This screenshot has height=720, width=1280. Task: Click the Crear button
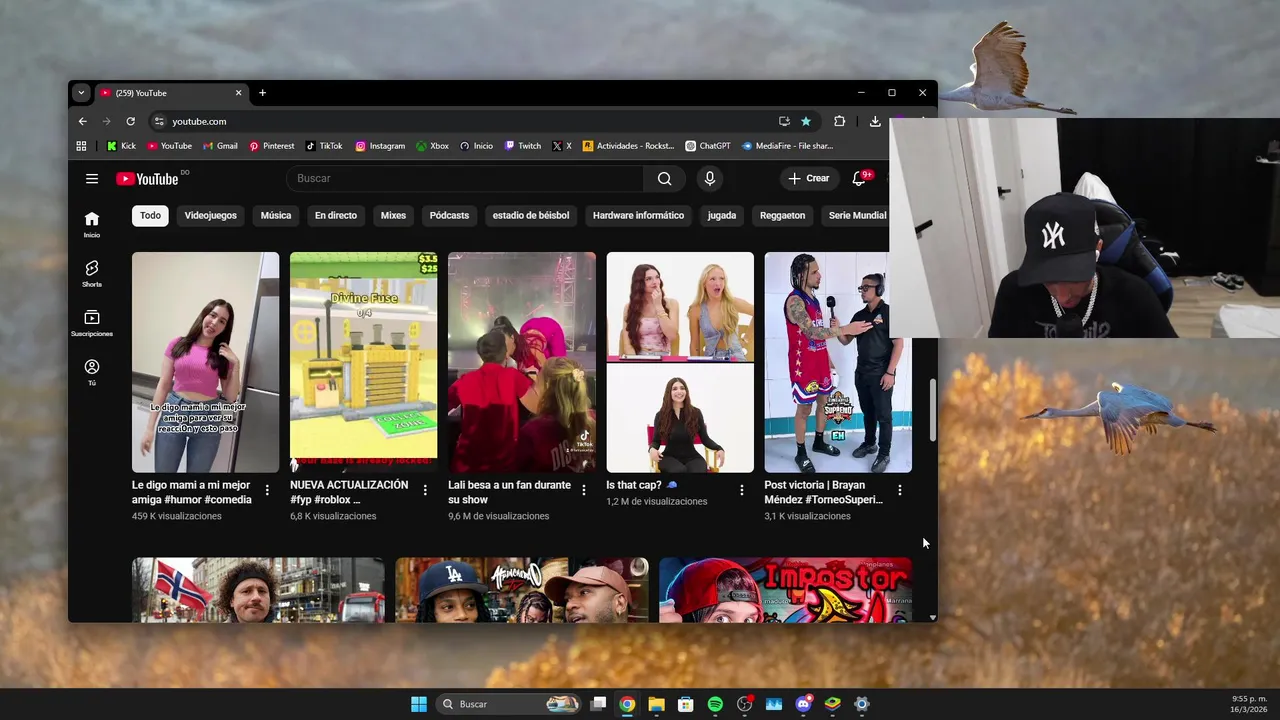tap(809, 179)
